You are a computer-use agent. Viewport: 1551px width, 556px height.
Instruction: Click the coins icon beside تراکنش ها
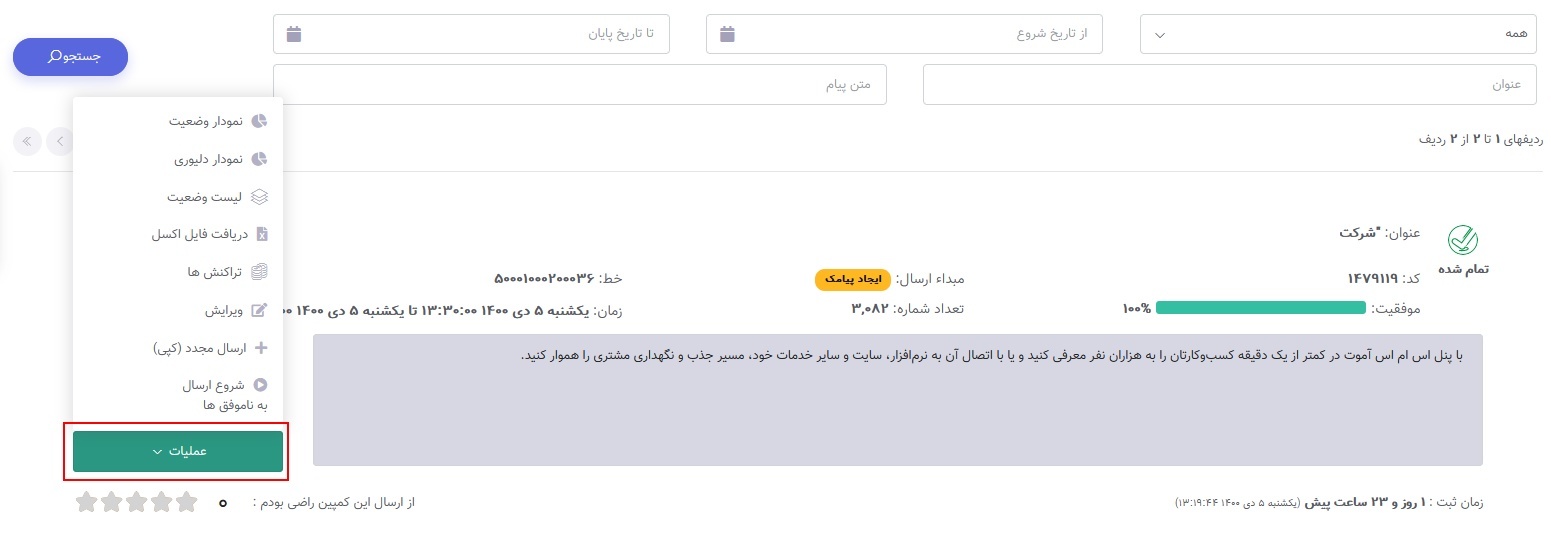coord(260,272)
